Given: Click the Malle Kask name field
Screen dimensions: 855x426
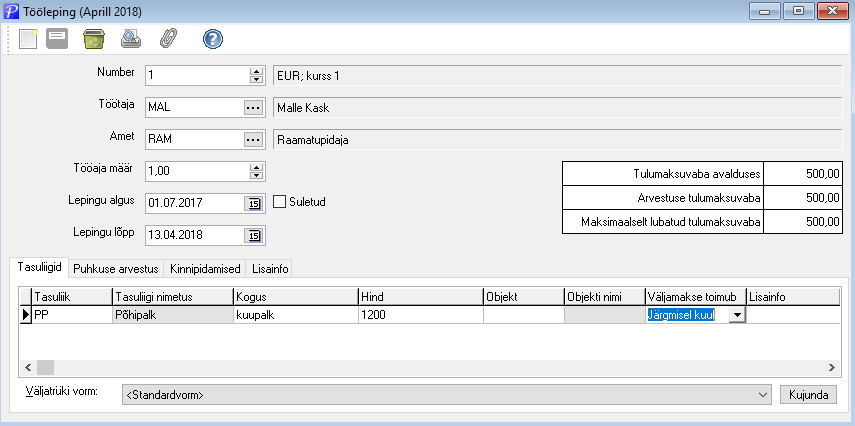Looking at the screenshot, I should [x=558, y=107].
